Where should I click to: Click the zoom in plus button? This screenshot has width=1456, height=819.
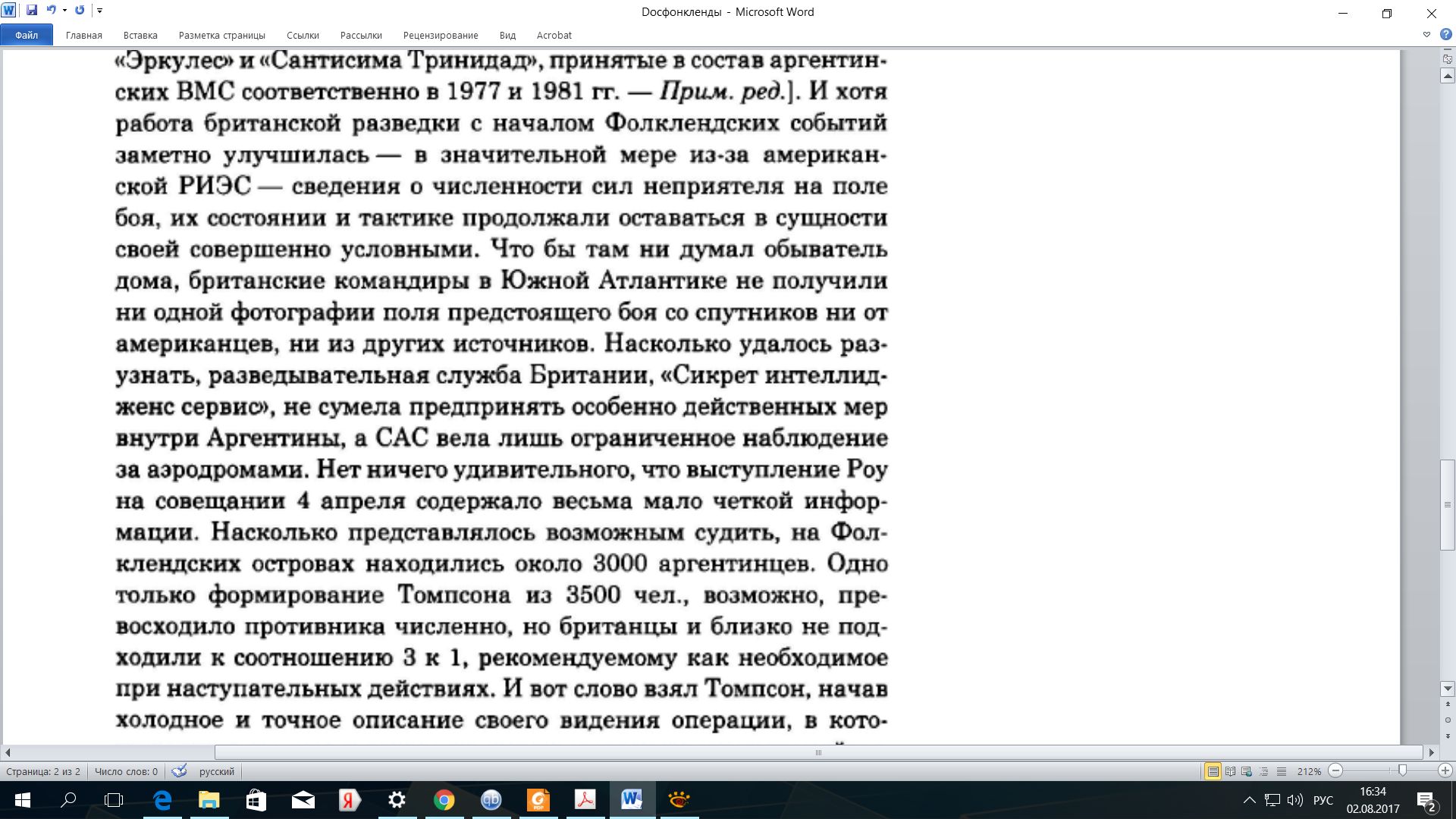pos(1445,770)
